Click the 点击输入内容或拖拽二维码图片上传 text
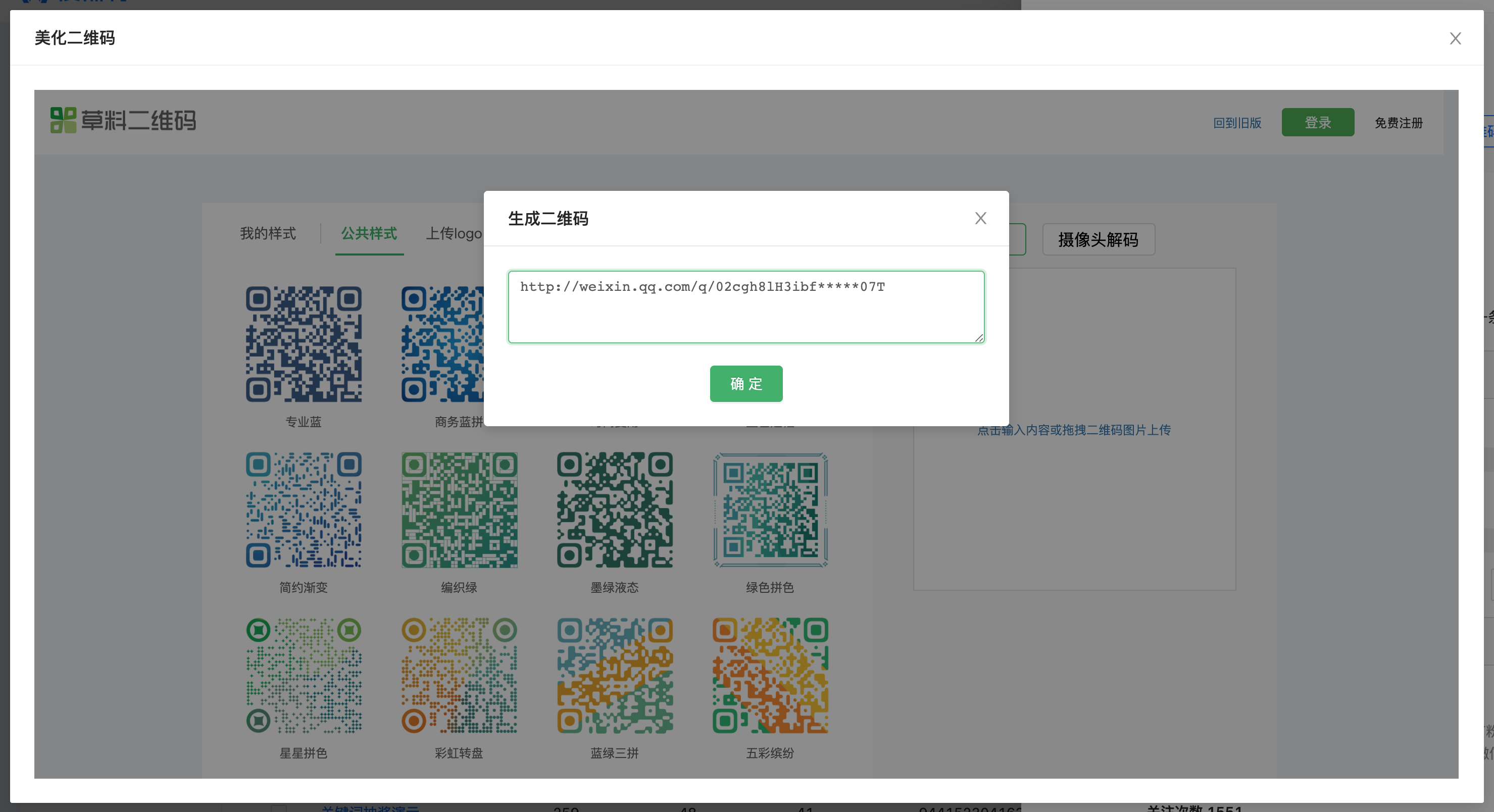Screen dimensions: 1494x812 pyautogui.click(x=1074, y=430)
